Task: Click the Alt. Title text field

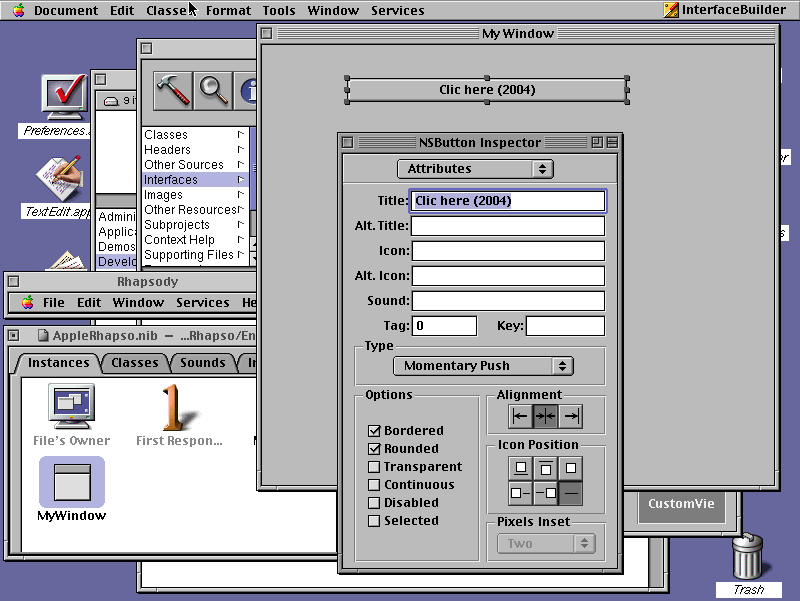Action: click(x=508, y=226)
